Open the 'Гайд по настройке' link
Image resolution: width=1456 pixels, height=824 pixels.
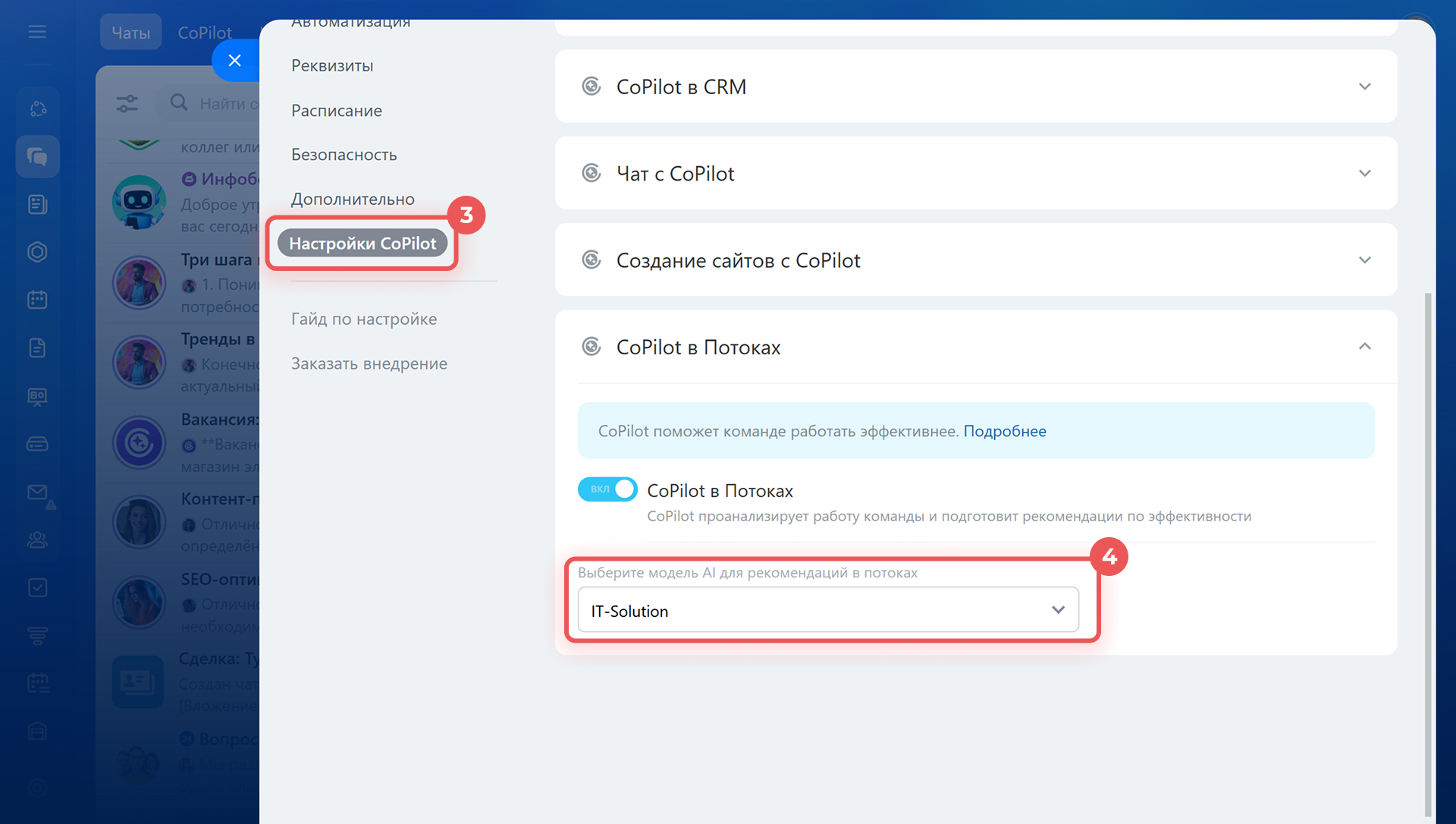coord(364,319)
